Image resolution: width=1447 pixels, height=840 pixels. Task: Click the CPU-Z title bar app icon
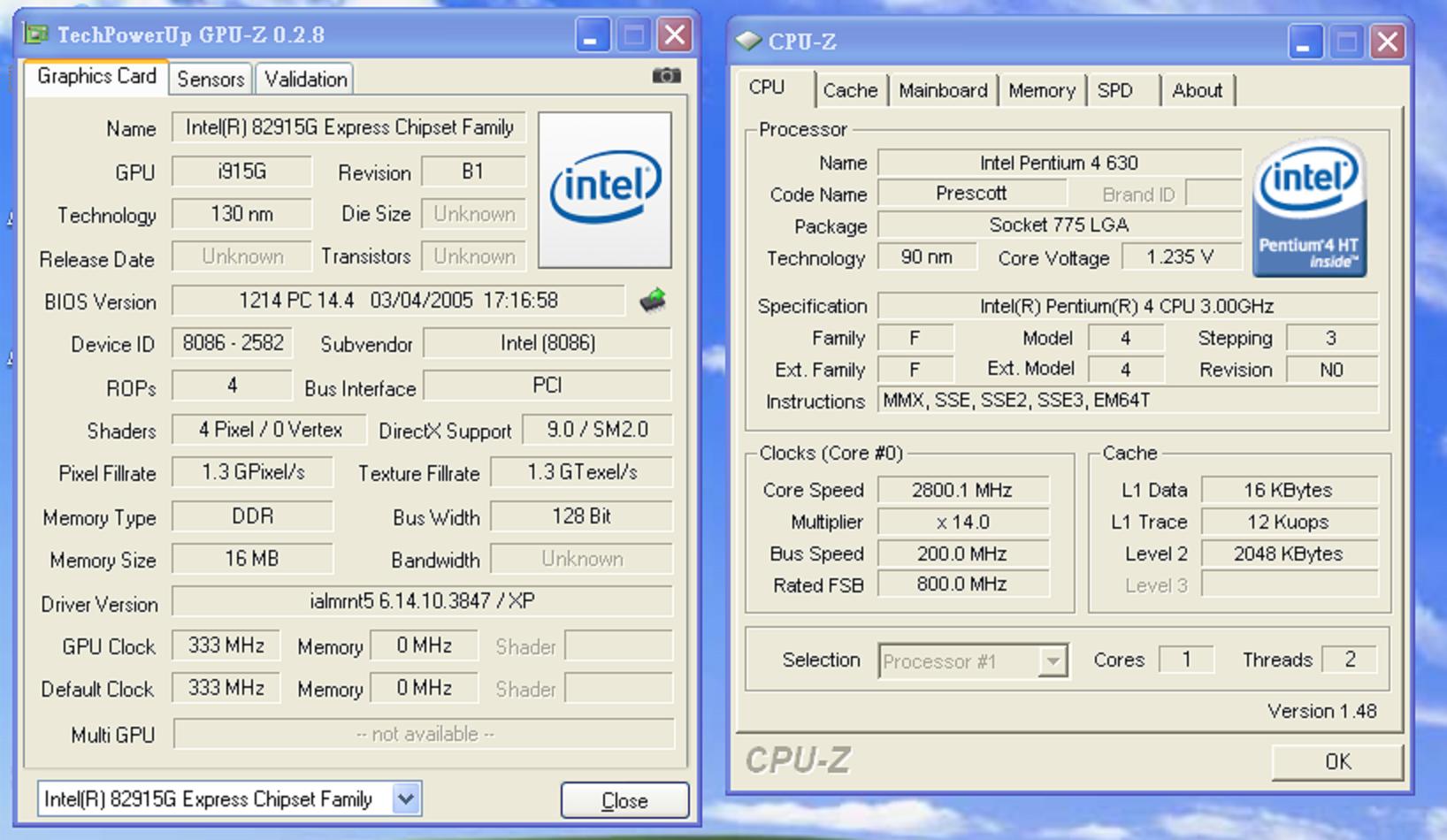pos(748,41)
